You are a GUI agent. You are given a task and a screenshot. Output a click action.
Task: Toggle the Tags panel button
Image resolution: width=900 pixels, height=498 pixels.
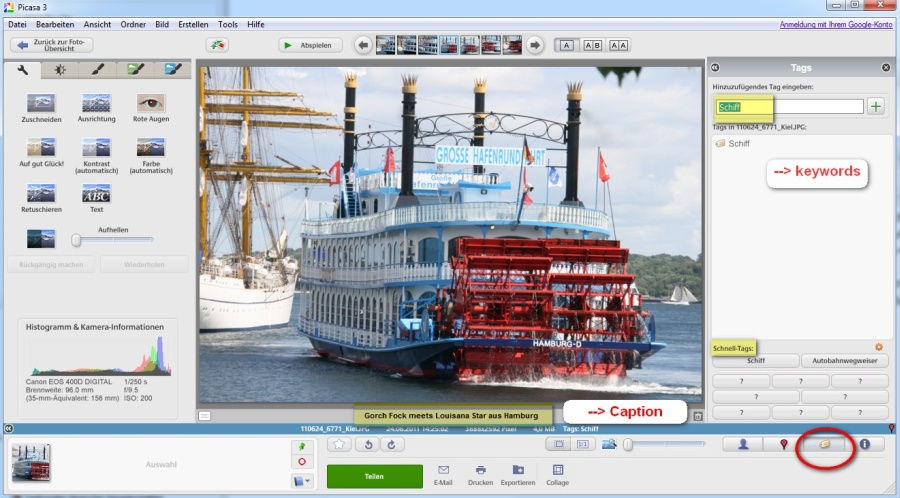point(824,444)
